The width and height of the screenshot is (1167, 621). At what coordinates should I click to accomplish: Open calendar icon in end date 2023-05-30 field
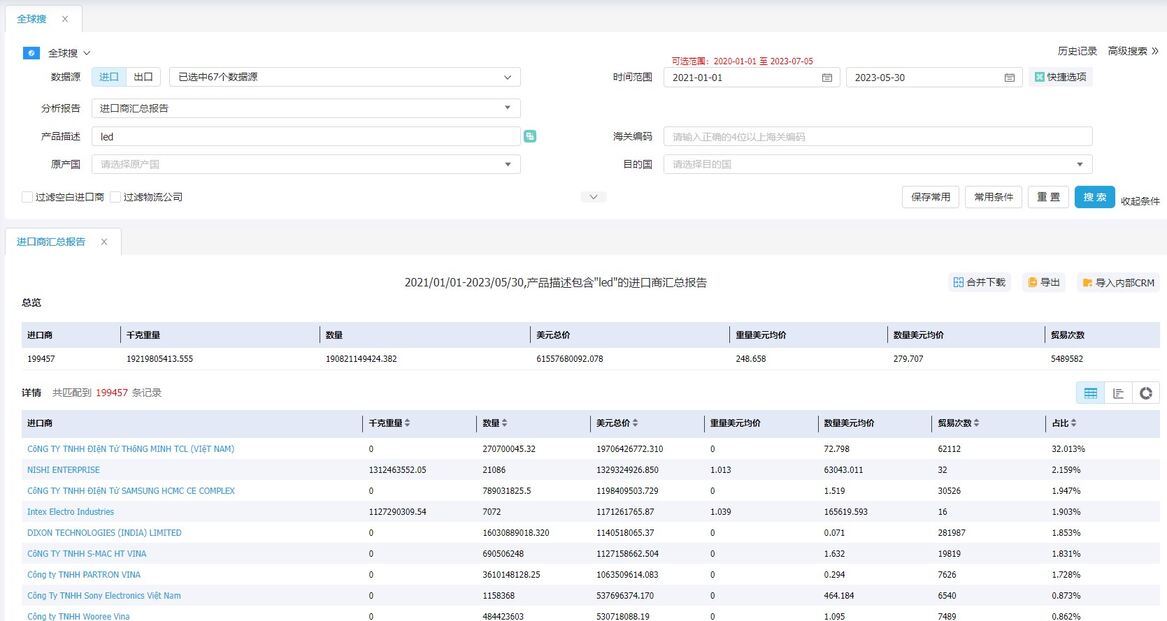(x=1009, y=77)
